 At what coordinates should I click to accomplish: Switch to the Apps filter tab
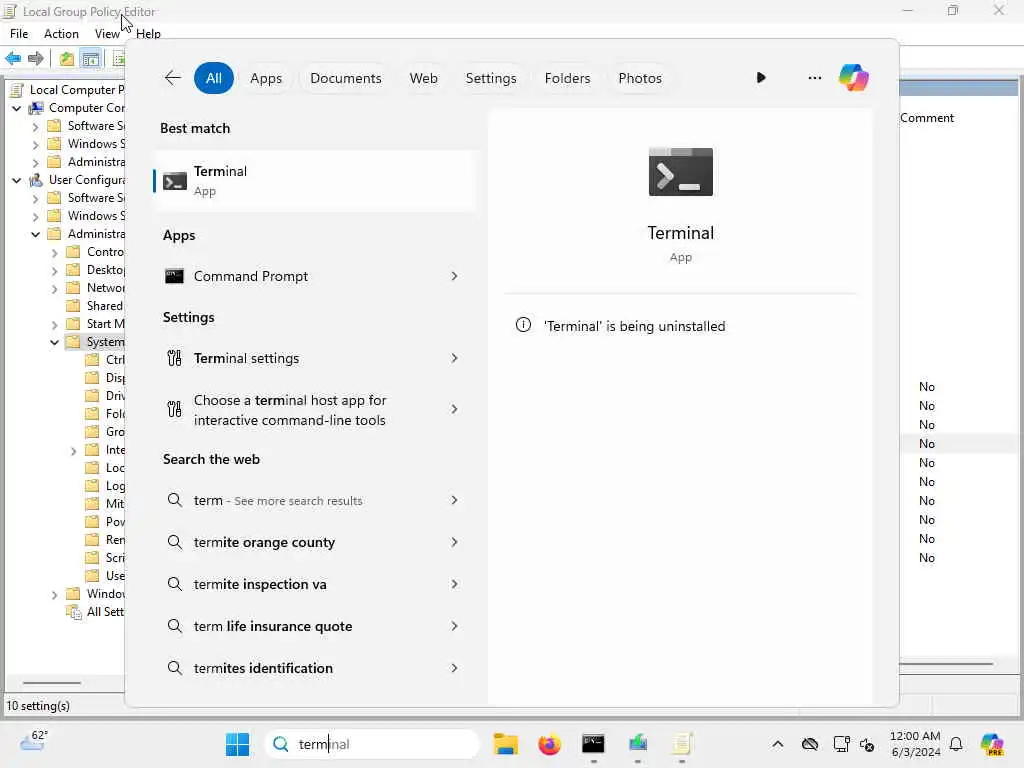[x=266, y=78]
